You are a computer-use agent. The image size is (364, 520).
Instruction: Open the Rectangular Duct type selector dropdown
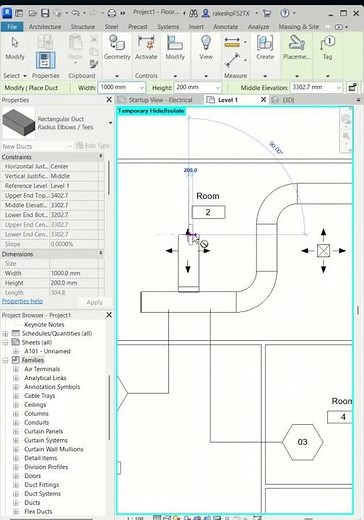pos(110,123)
